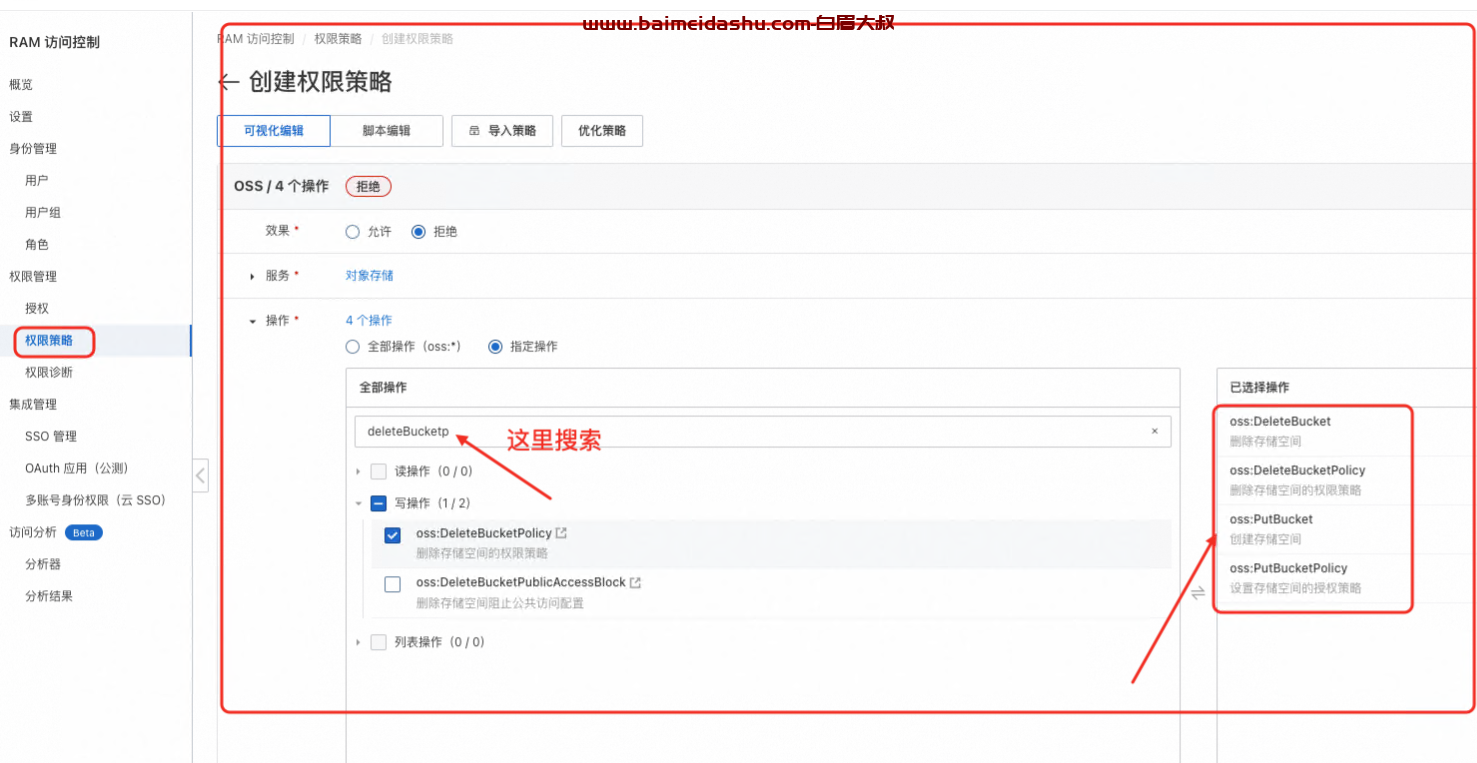Click the back arrow beside 创建权限策略
Viewport: 1477px width, 763px height.
click(x=228, y=82)
